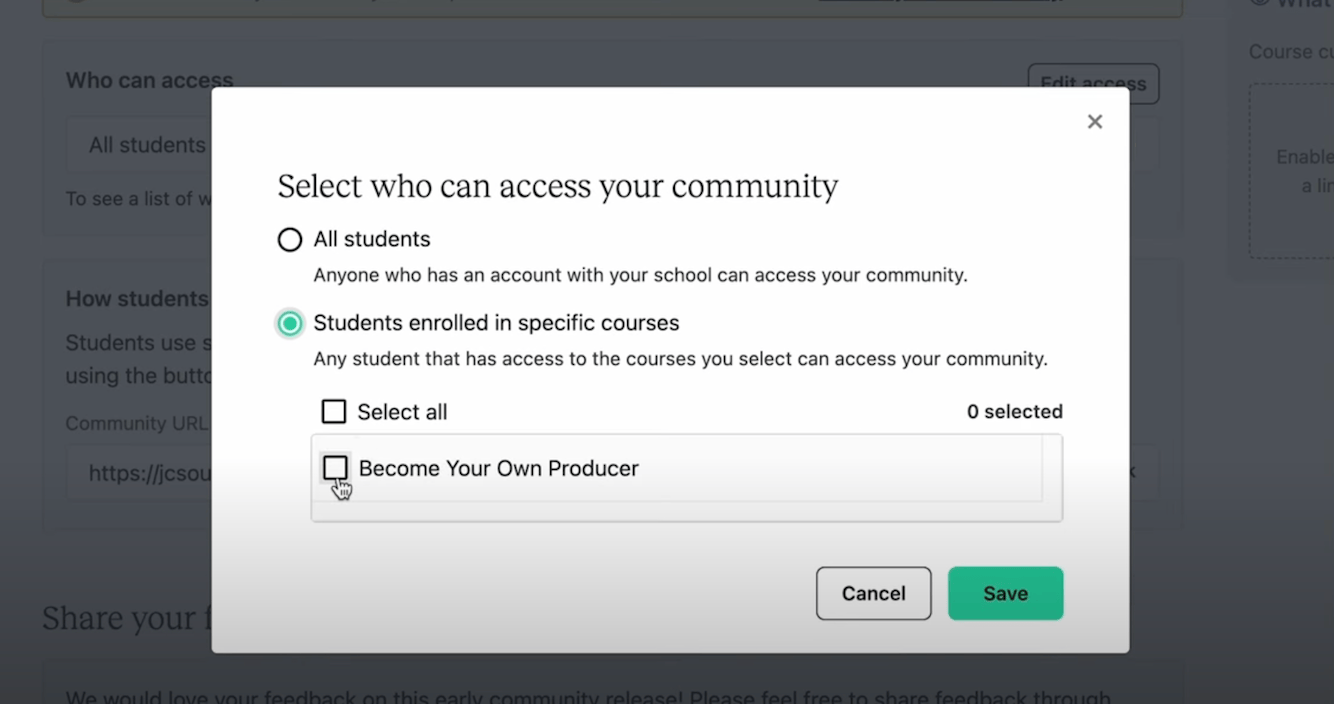Check the "Become Your Own Producer" course checkbox
Image resolution: width=1334 pixels, height=704 pixels.
(x=335, y=468)
